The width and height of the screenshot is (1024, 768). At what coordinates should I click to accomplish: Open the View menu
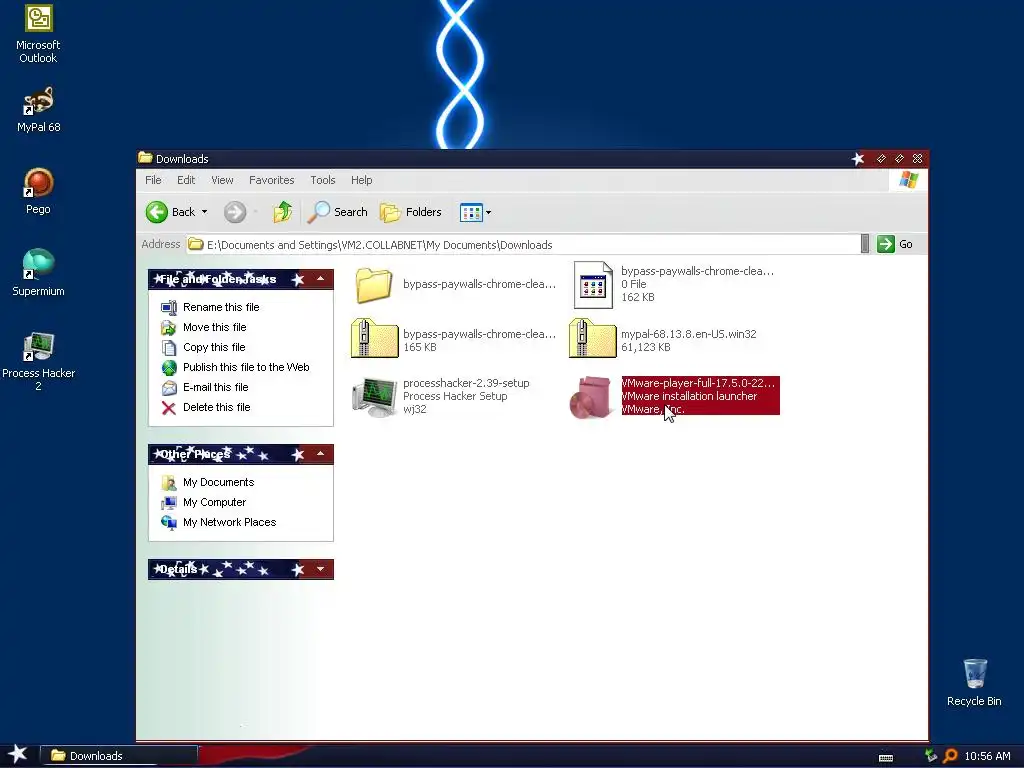click(222, 180)
